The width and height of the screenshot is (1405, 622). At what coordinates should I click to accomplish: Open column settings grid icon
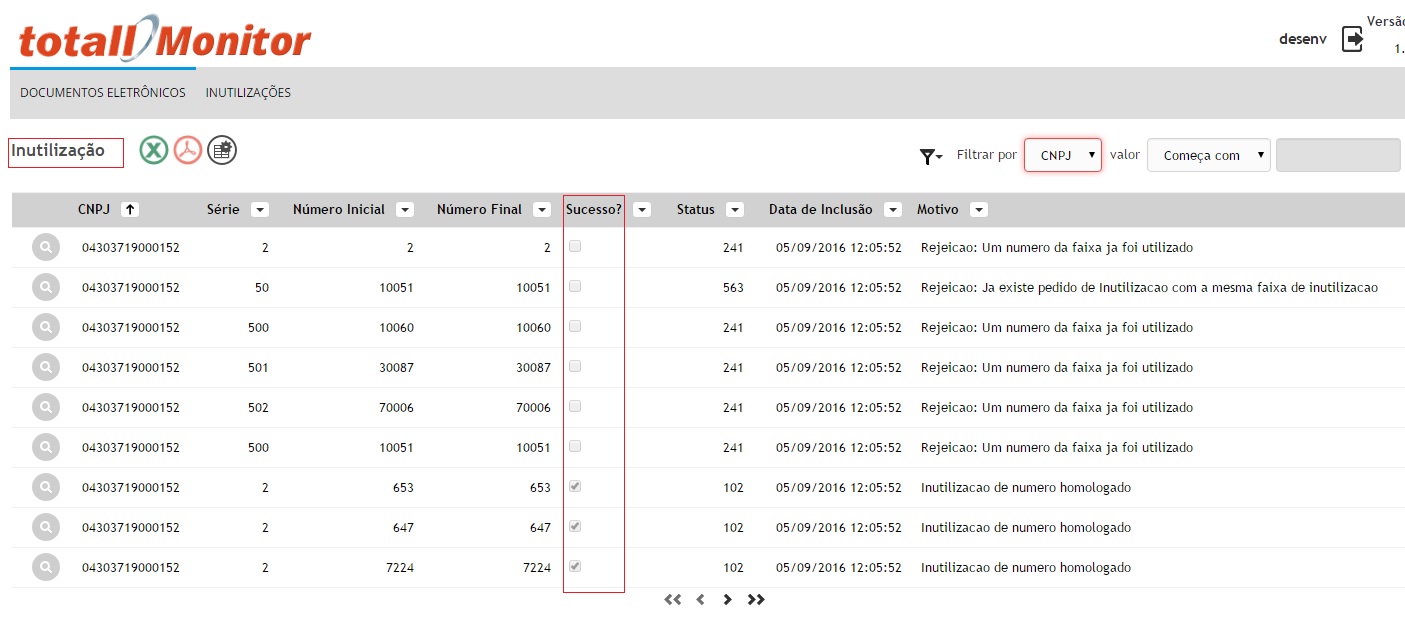pos(222,151)
